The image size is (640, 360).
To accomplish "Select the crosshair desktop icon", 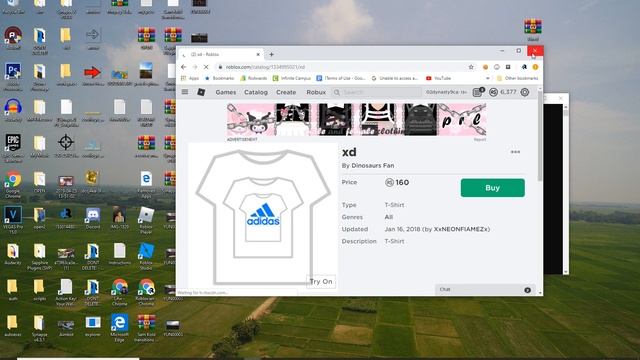I will [66, 146].
